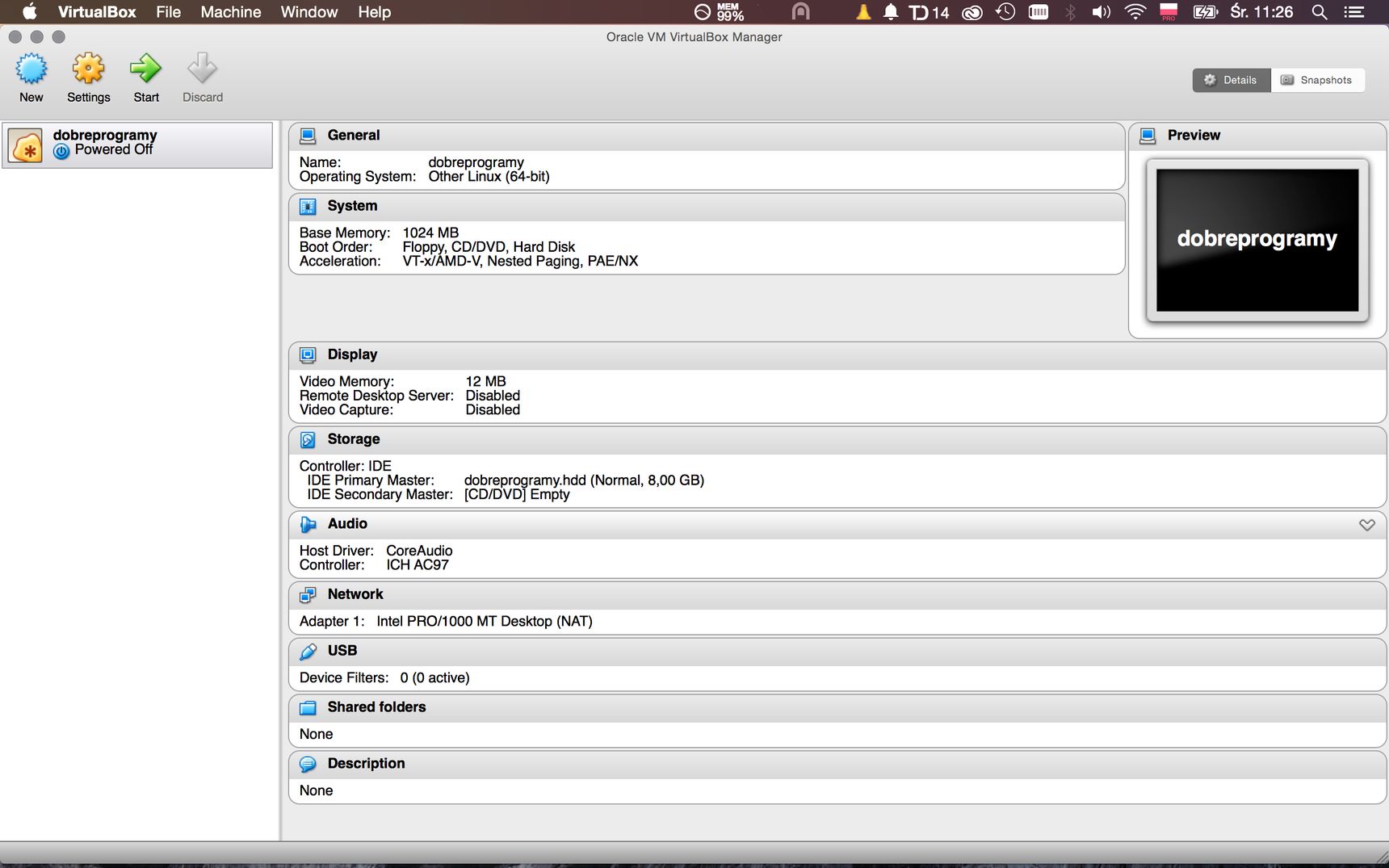Click 'ICH AC97' controller value
Viewport: 1389px width, 868px height.
[x=417, y=565]
